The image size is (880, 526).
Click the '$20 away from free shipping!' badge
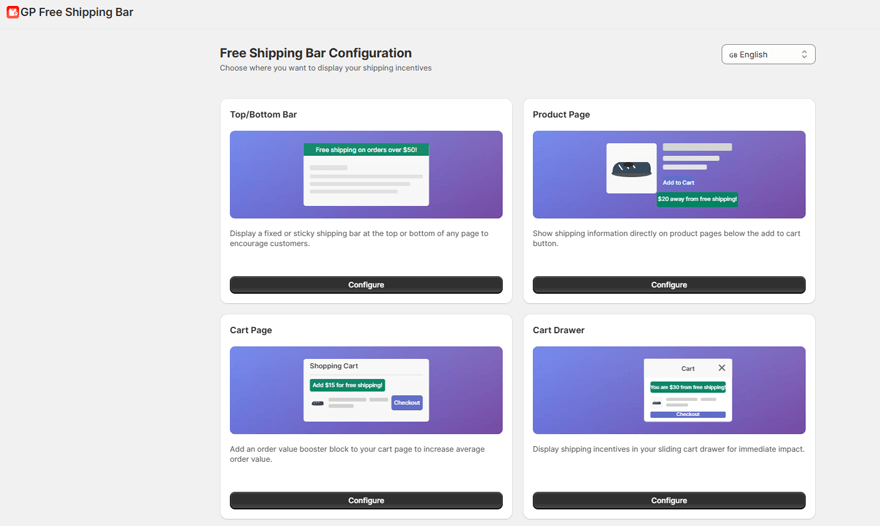[697, 199]
